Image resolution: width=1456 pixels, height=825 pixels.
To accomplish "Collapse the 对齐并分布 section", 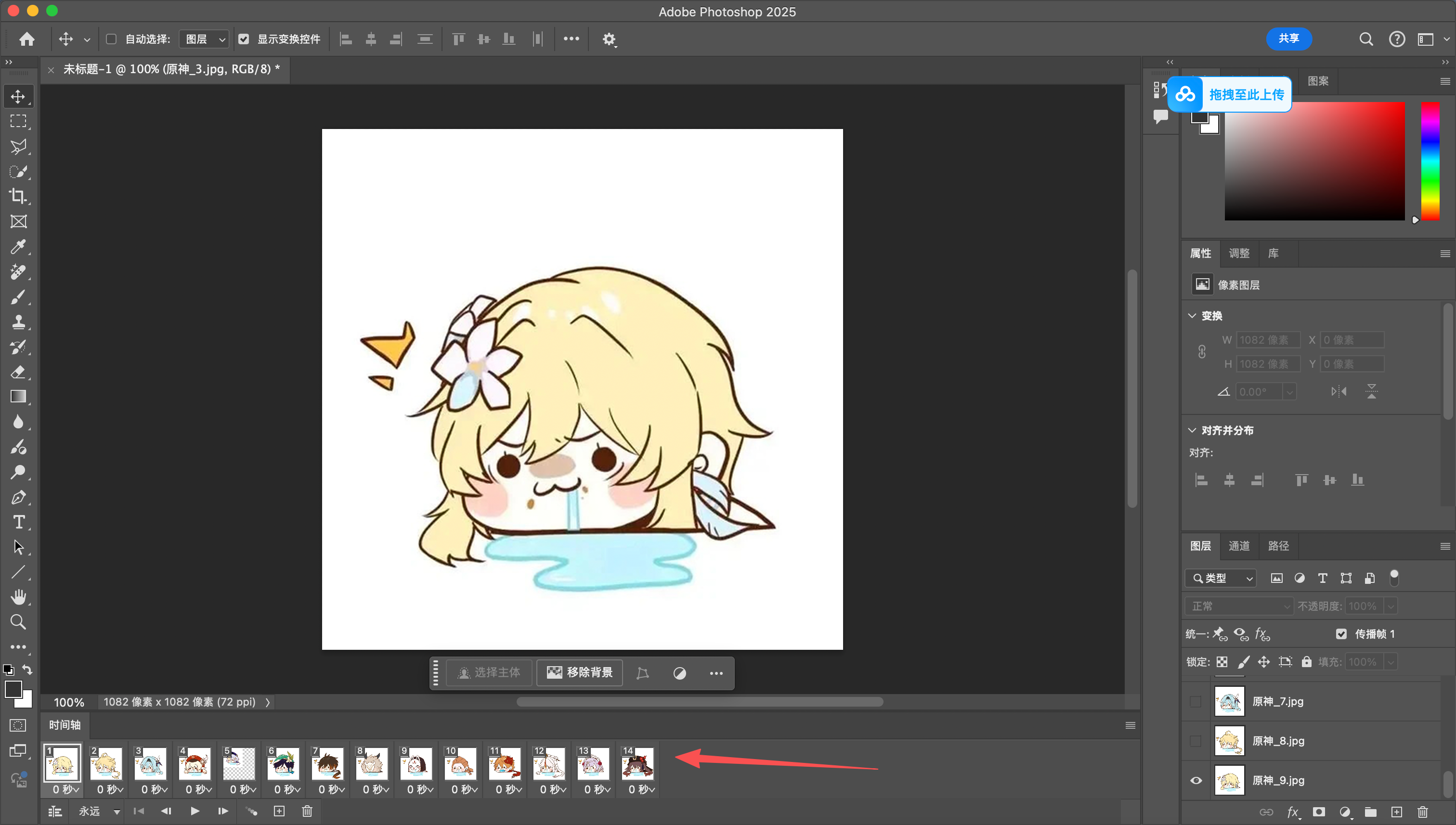I will (x=1191, y=430).
